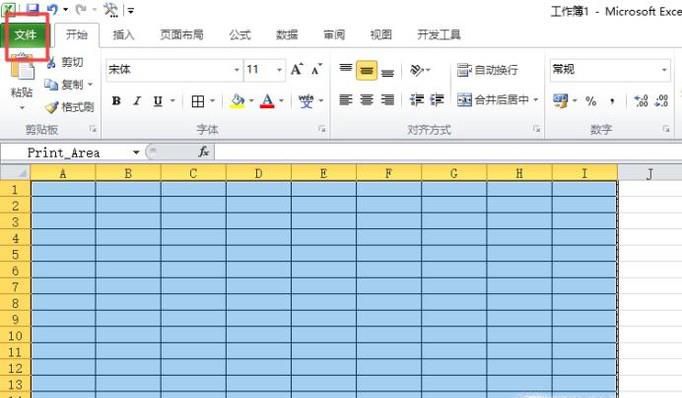Toggle middle vertical alignment
Screen dimensions: 682x398
(367, 70)
